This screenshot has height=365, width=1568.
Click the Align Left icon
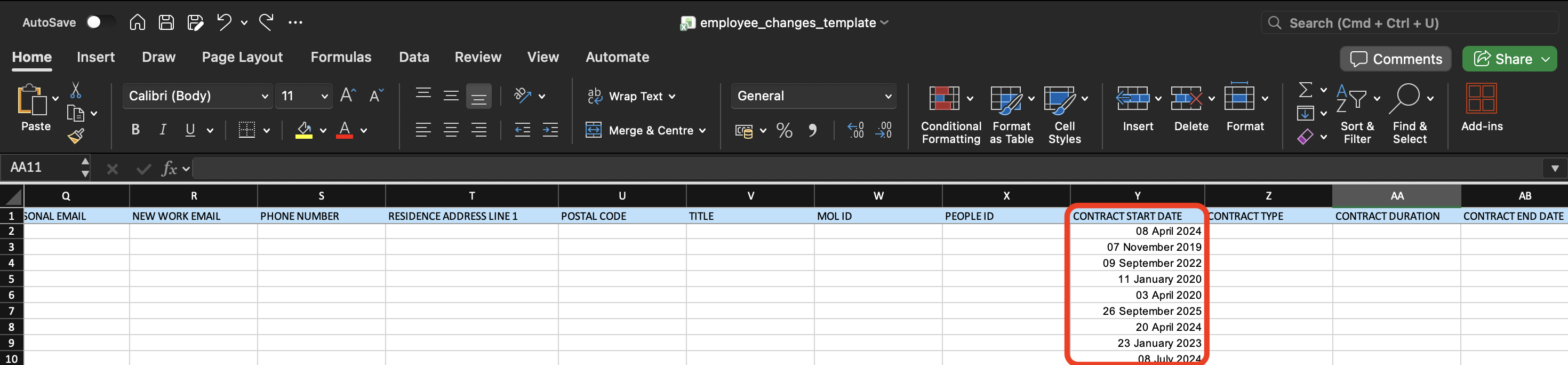coord(423,130)
